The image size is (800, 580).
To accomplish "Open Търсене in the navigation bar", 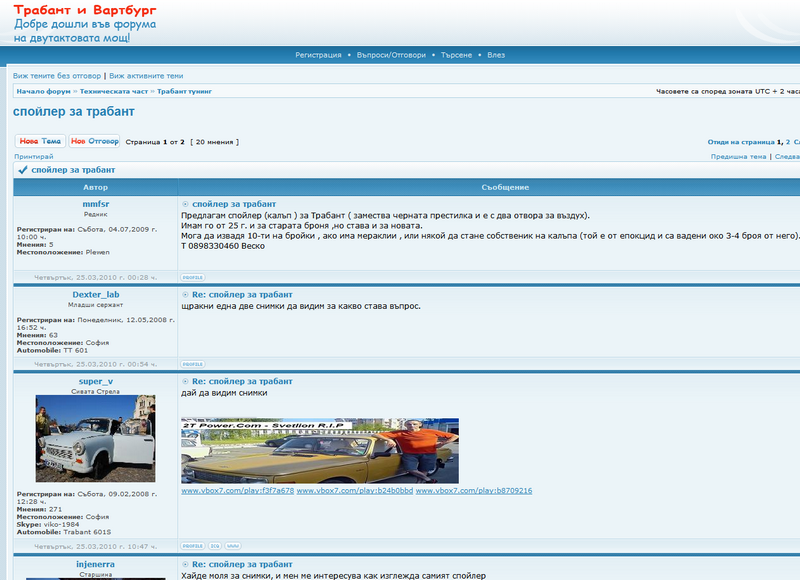I will 456,55.
